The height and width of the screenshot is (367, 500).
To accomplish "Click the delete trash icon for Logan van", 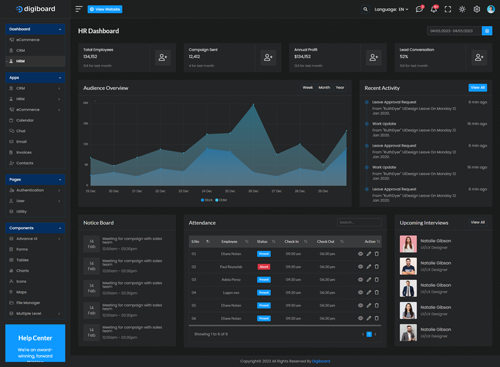I will pyautogui.click(x=377, y=292).
